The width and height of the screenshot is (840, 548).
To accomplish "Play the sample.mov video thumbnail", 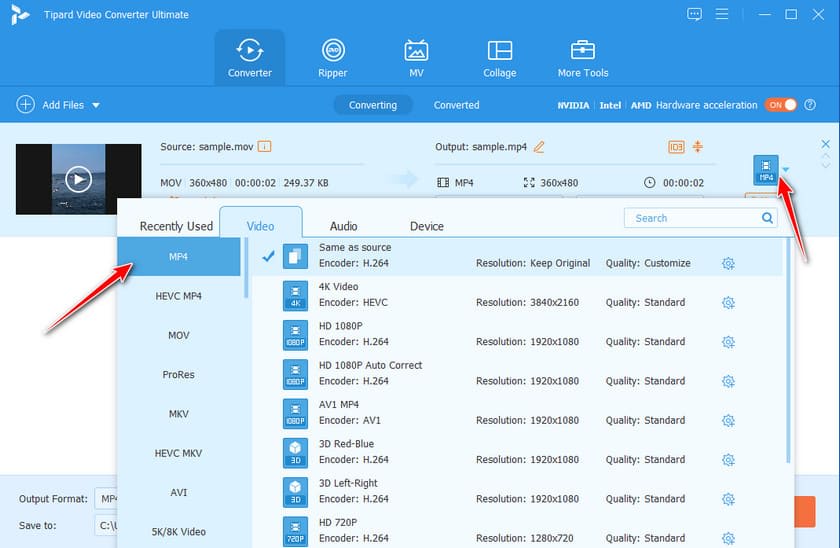I will 78,179.
